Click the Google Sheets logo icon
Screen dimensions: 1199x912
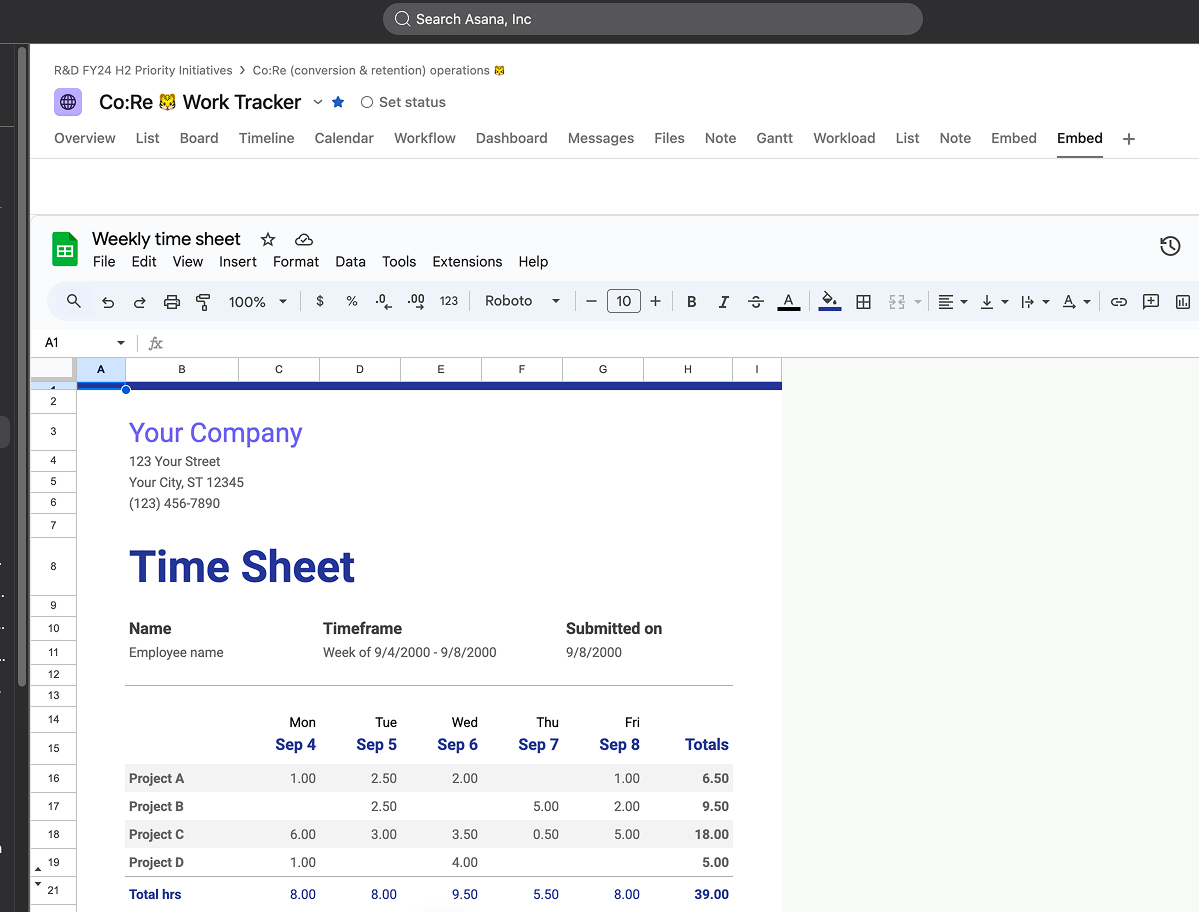65,250
